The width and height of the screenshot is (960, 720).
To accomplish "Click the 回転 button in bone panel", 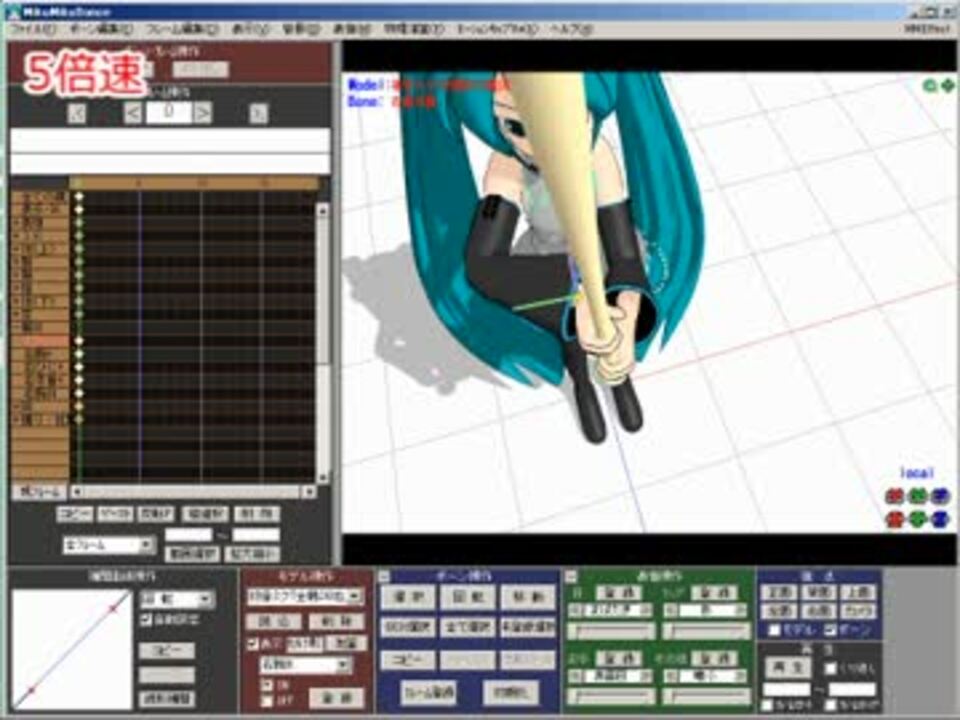I will (468, 597).
